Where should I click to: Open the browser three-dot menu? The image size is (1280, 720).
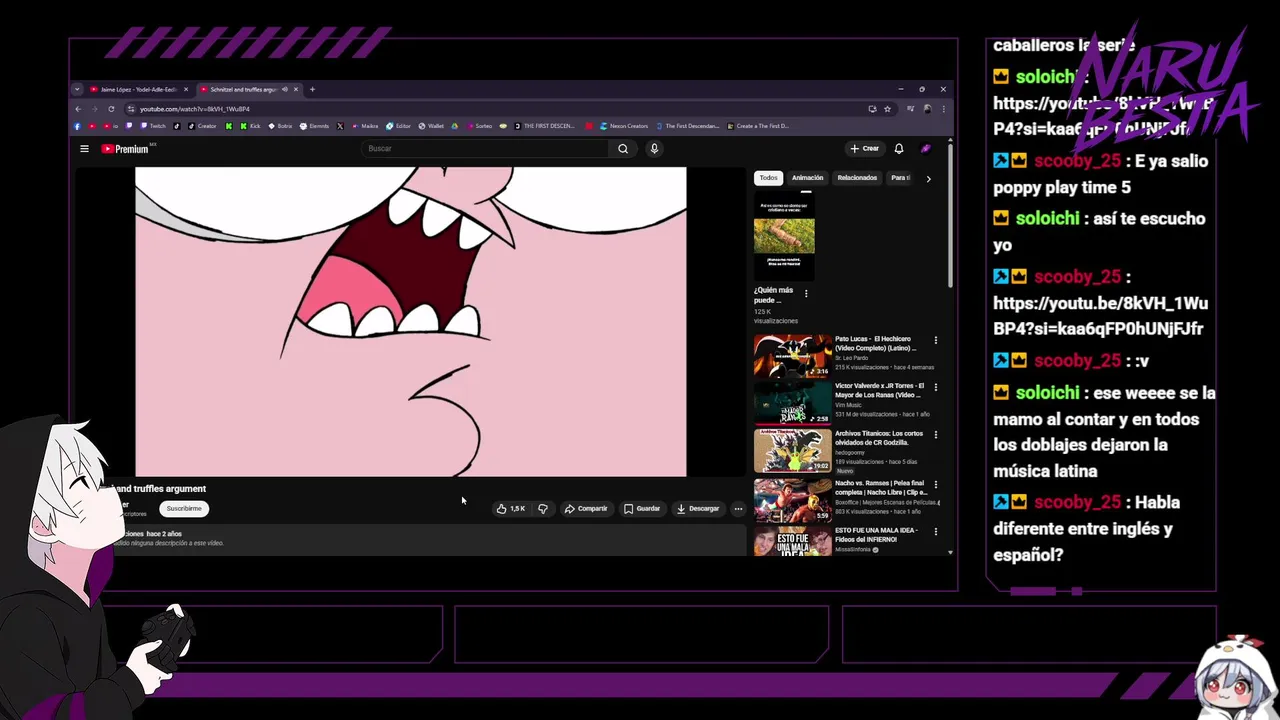943,109
